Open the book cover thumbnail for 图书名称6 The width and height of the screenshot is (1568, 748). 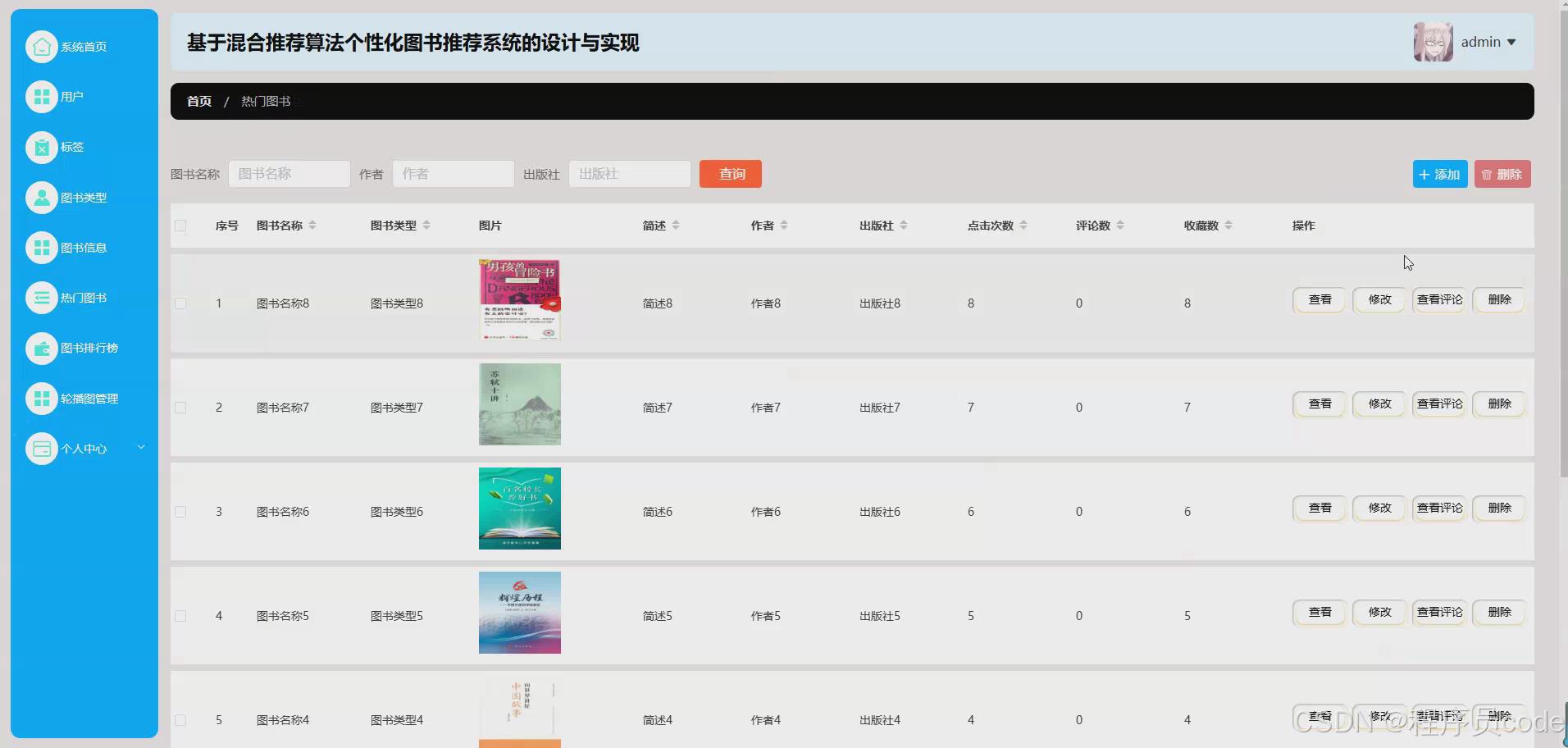tap(520, 509)
